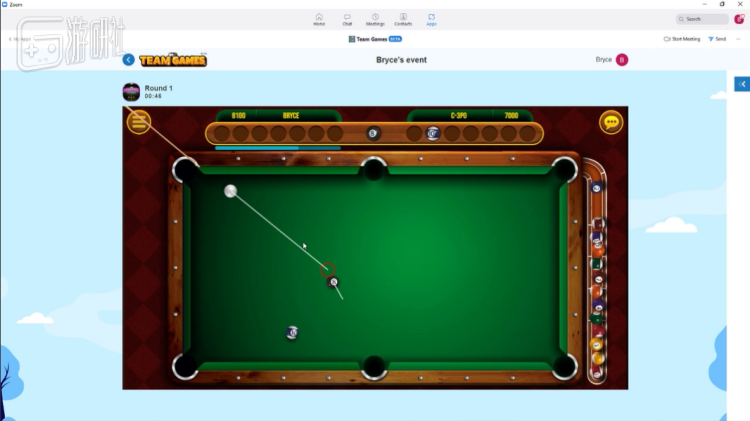750x421 pixels.
Task: Open the Meetings tab
Action: click(375, 20)
